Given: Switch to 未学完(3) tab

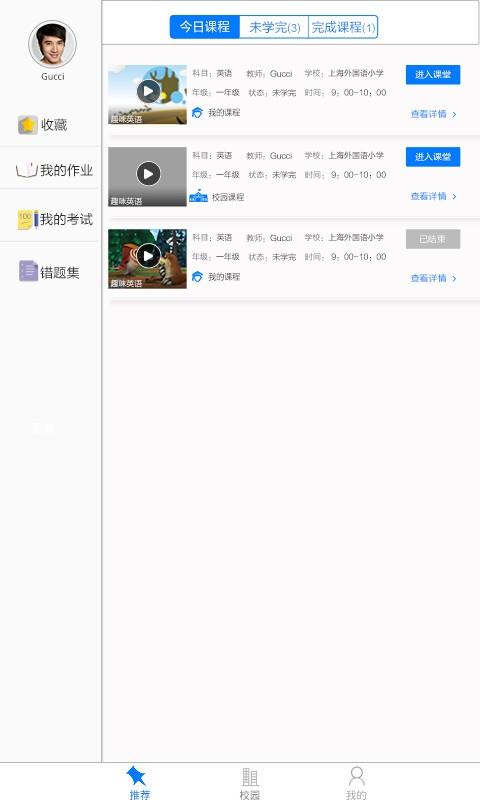Looking at the screenshot, I should pos(274,27).
